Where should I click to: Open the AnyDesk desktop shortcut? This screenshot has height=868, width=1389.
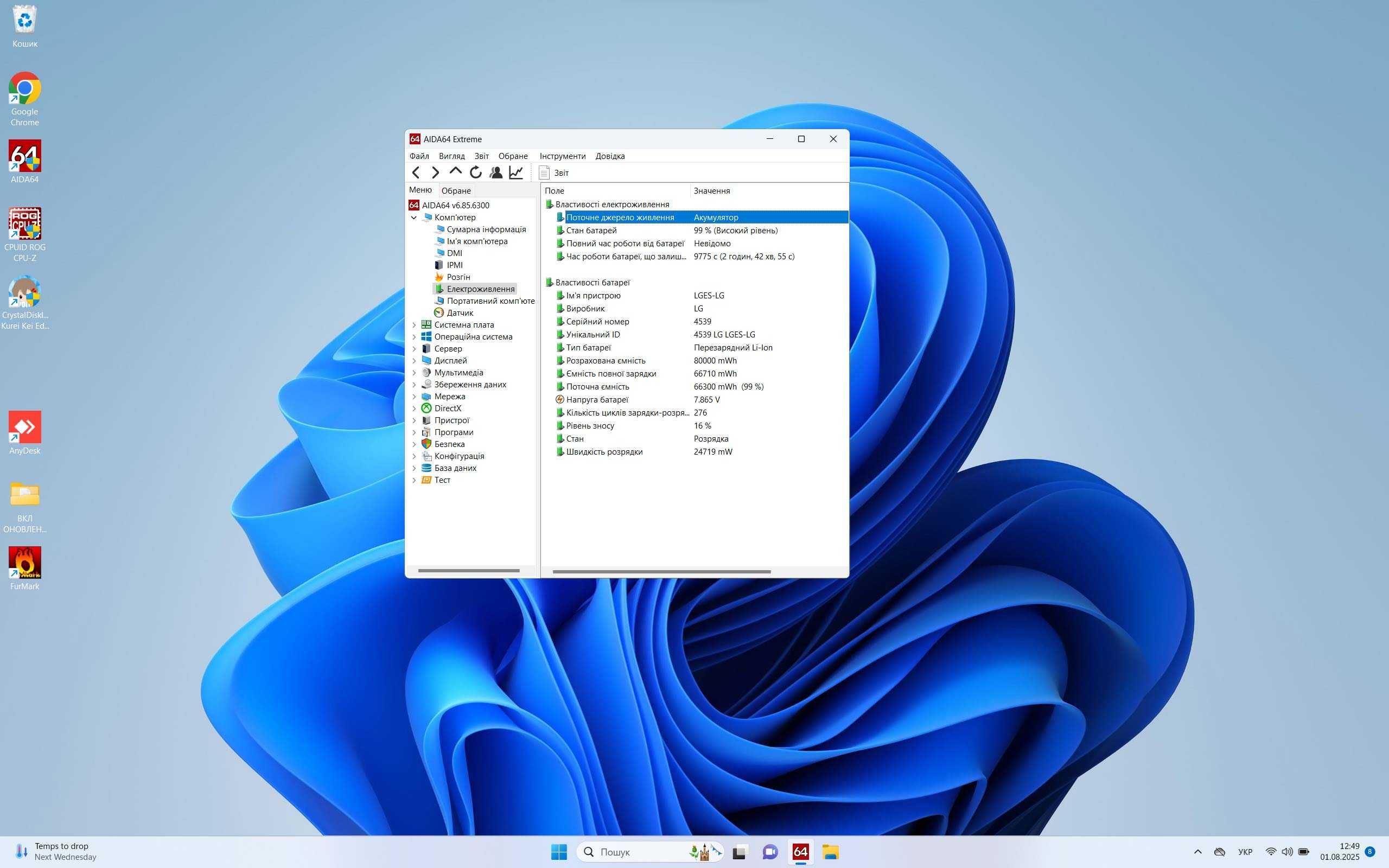click(24, 432)
